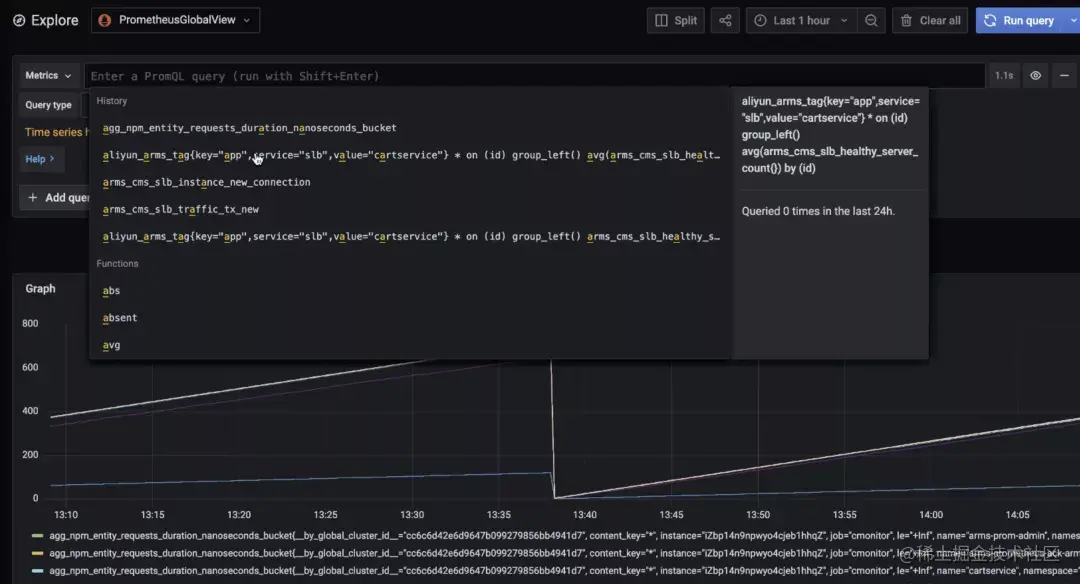Click the 13:40 time axis label

pos(585,514)
